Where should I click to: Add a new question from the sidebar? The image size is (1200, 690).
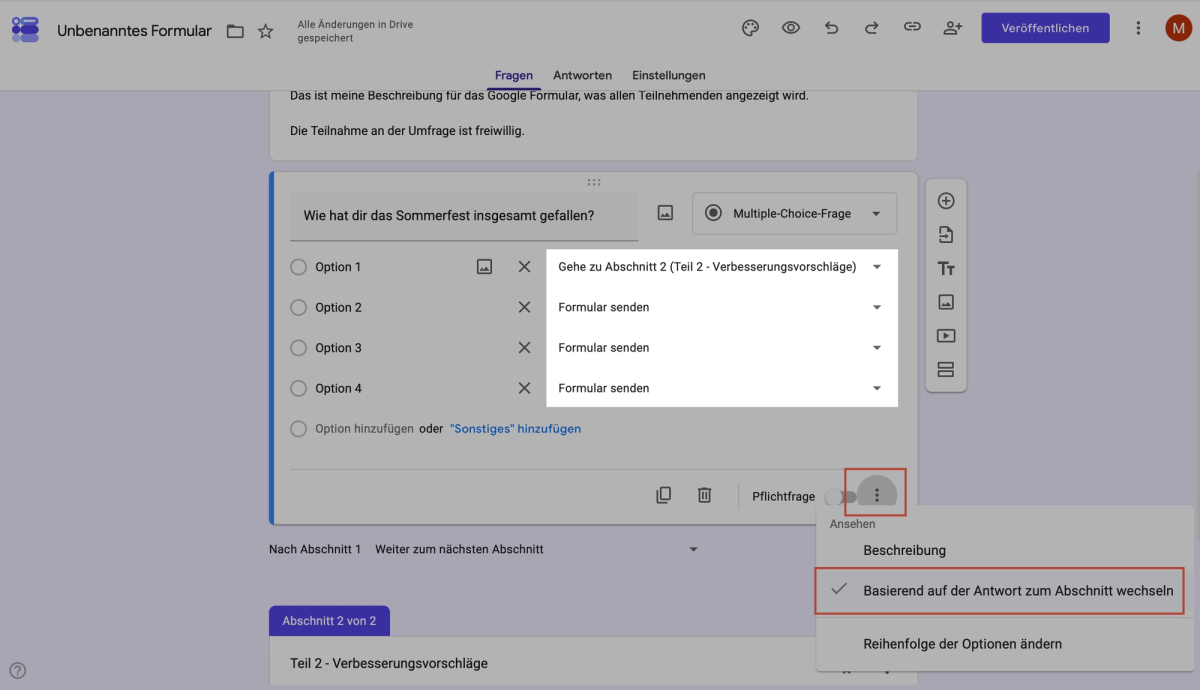point(946,201)
